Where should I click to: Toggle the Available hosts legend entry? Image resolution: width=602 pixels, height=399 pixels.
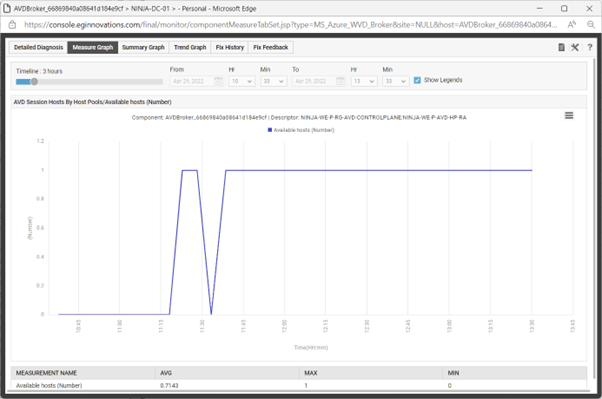point(301,130)
